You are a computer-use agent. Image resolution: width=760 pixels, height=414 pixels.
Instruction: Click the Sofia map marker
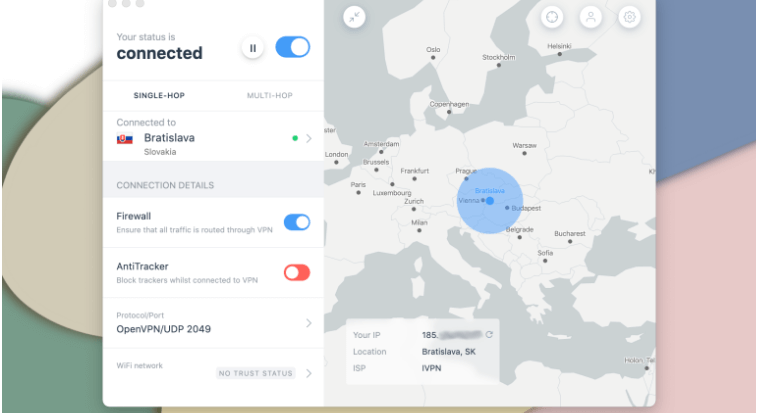point(545,261)
